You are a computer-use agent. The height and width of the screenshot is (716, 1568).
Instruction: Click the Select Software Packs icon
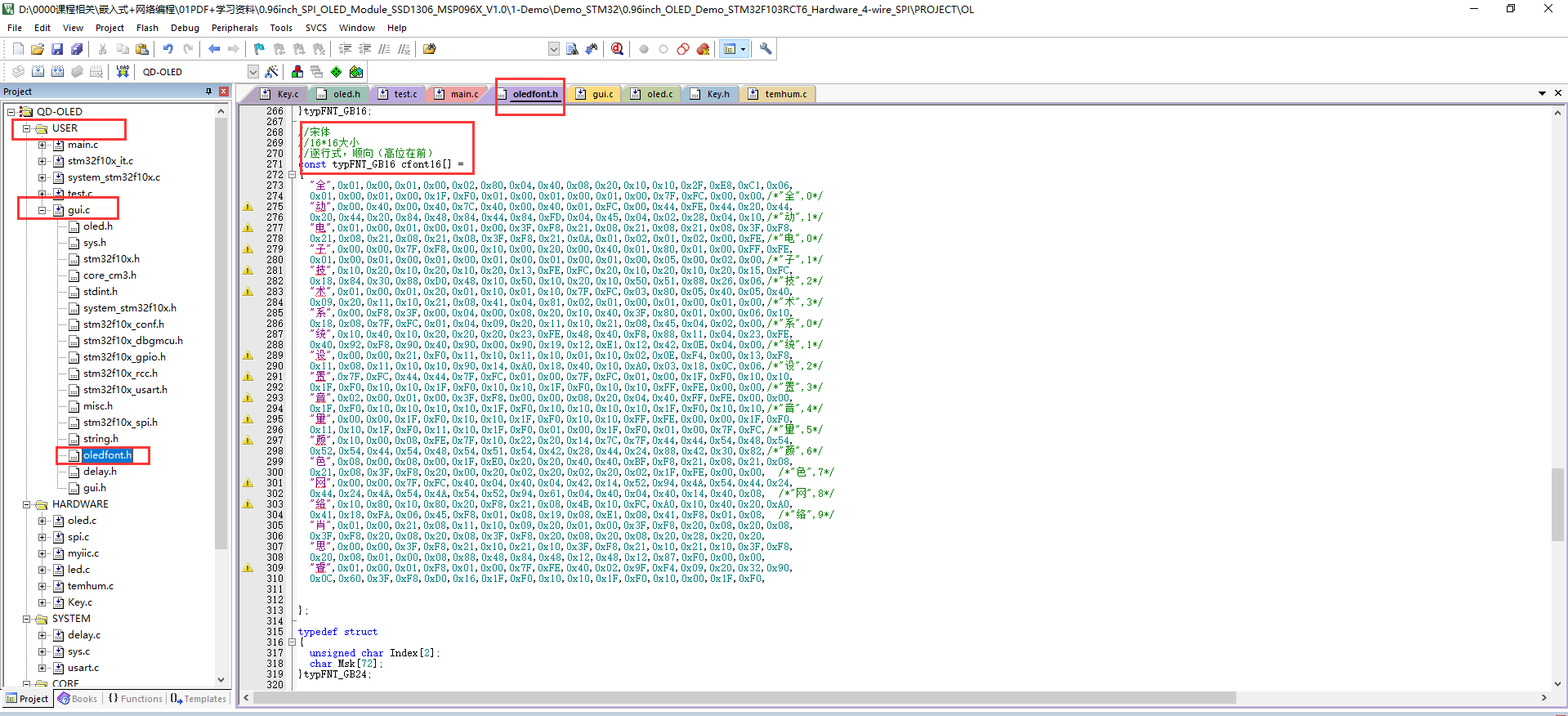pos(356,72)
